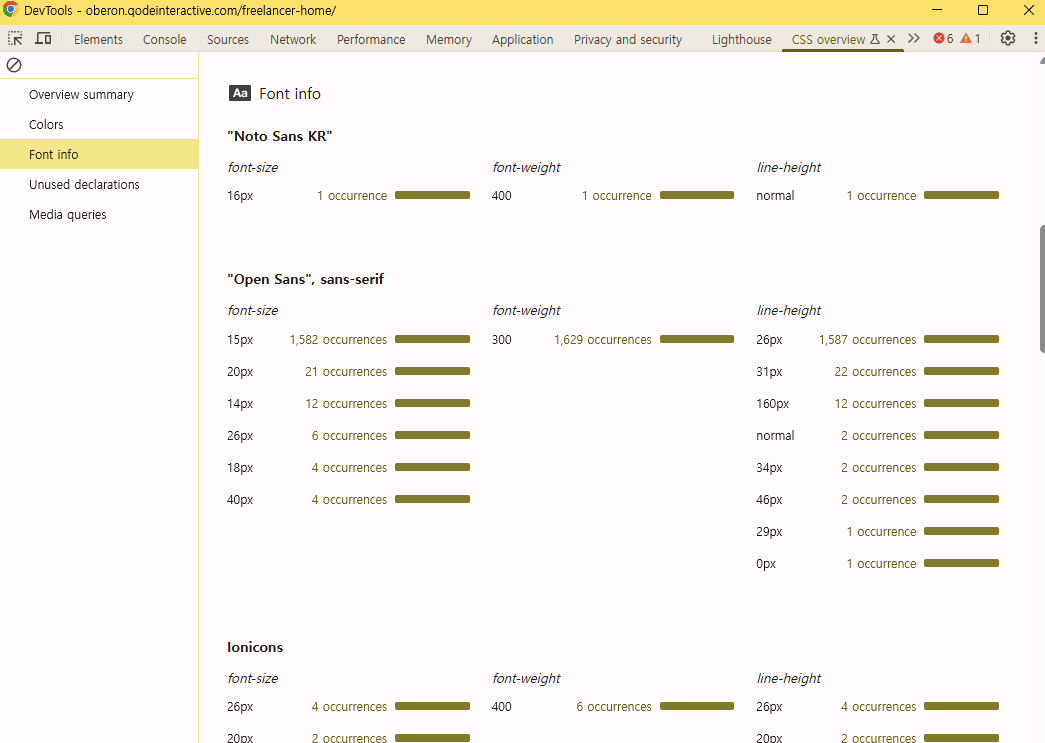
Task: Click the red errors count badge
Action: coord(943,39)
